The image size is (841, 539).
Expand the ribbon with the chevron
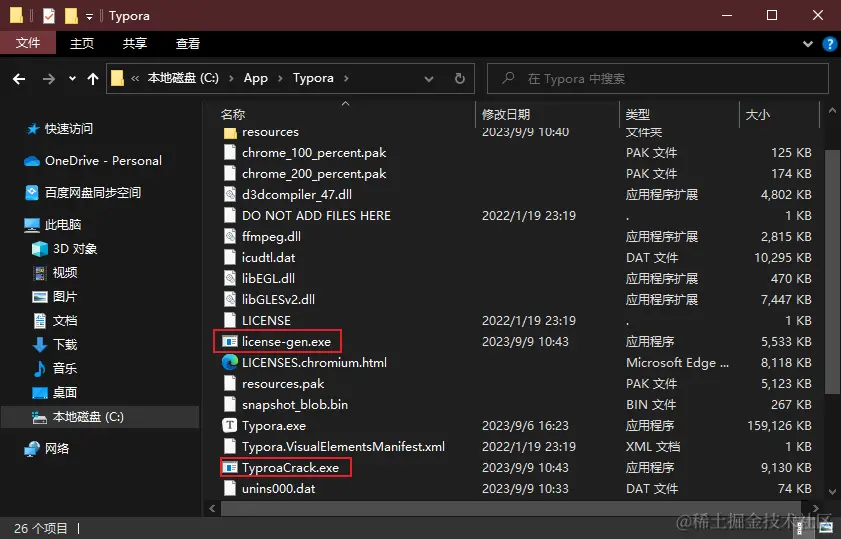click(808, 44)
